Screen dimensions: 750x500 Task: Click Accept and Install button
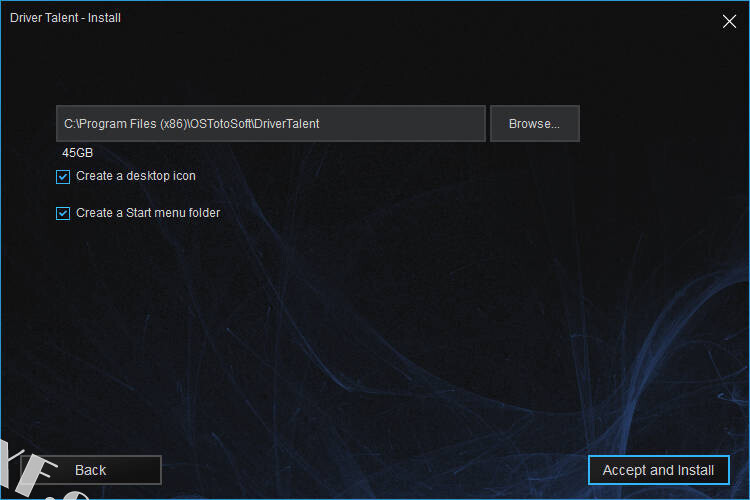658,470
